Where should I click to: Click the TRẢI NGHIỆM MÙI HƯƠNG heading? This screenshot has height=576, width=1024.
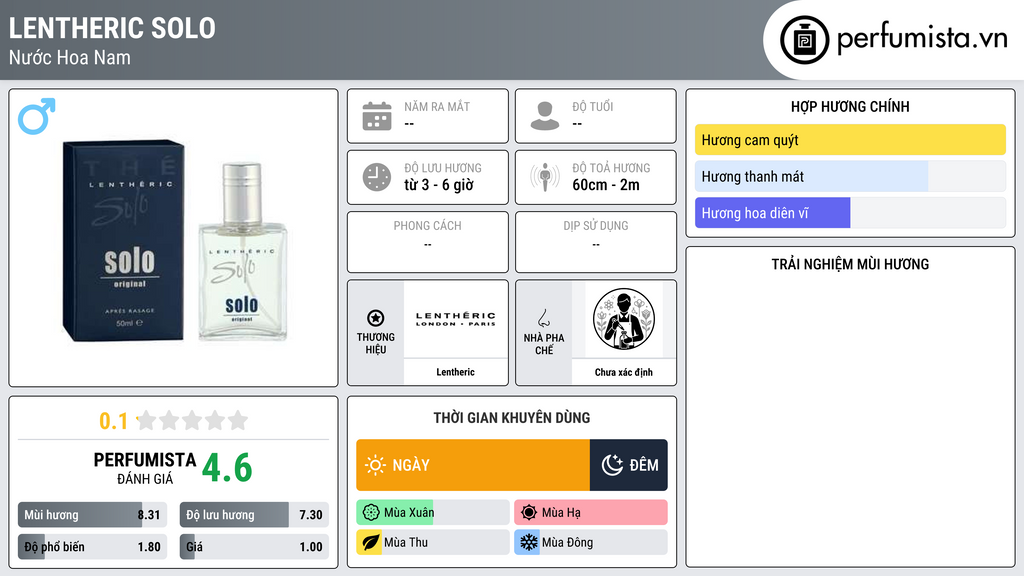[850, 264]
